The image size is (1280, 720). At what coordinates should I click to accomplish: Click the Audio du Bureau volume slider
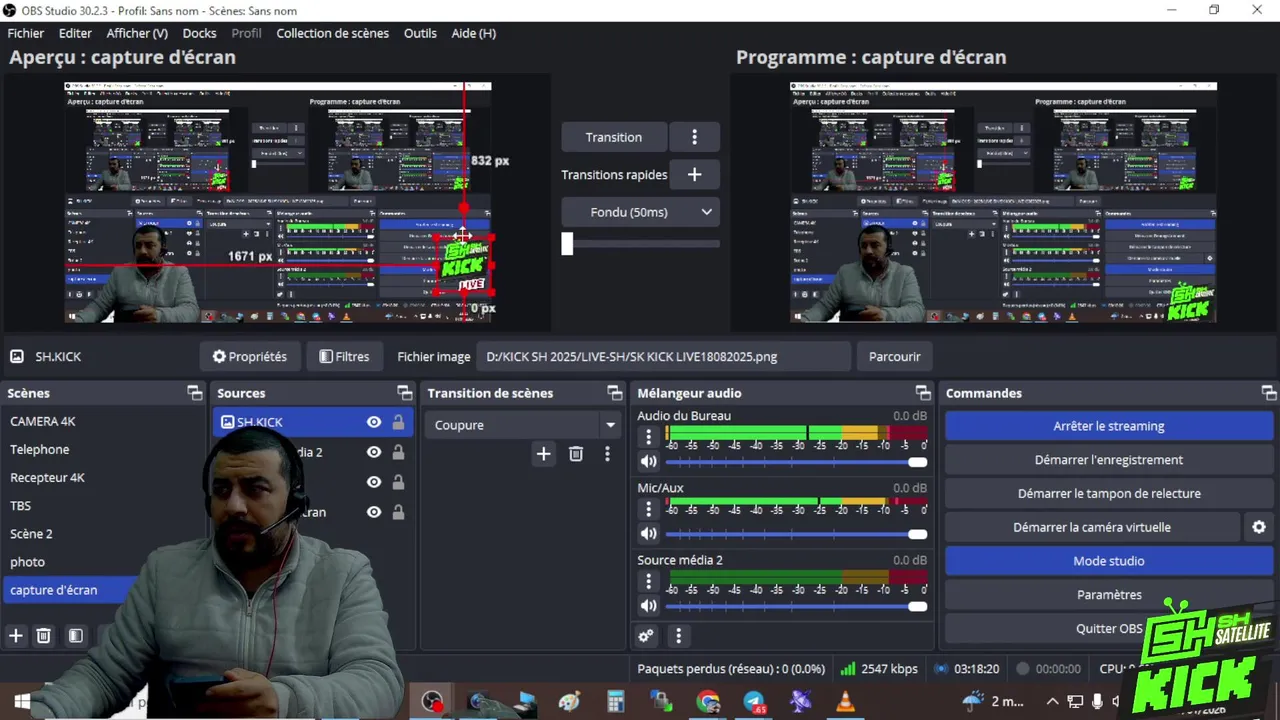click(x=796, y=462)
